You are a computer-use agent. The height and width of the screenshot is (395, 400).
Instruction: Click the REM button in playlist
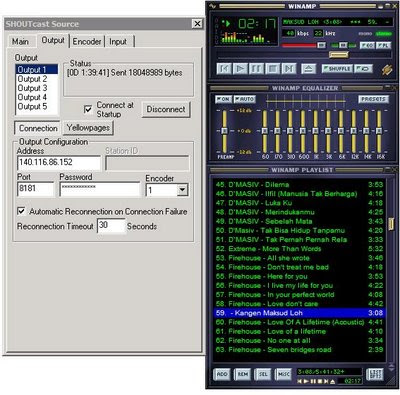(243, 374)
